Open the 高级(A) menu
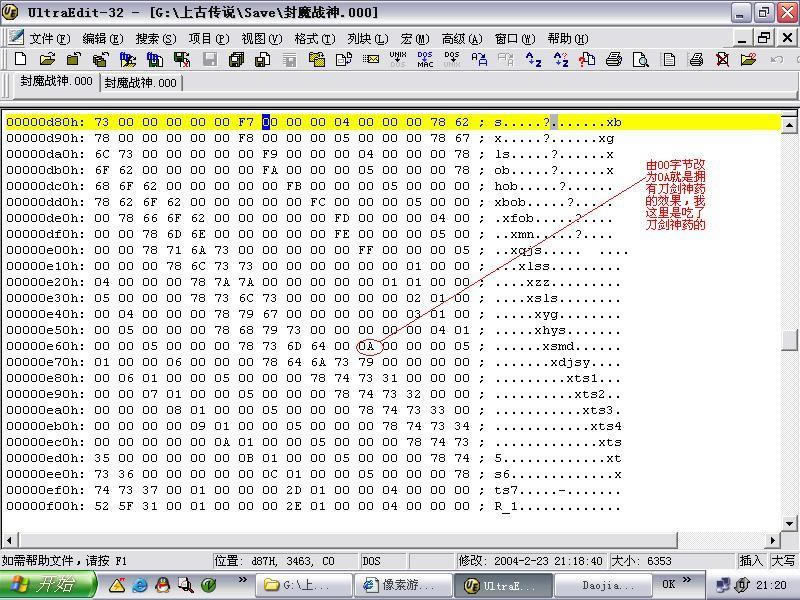This screenshot has width=800, height=600. [x=461, y=38]
